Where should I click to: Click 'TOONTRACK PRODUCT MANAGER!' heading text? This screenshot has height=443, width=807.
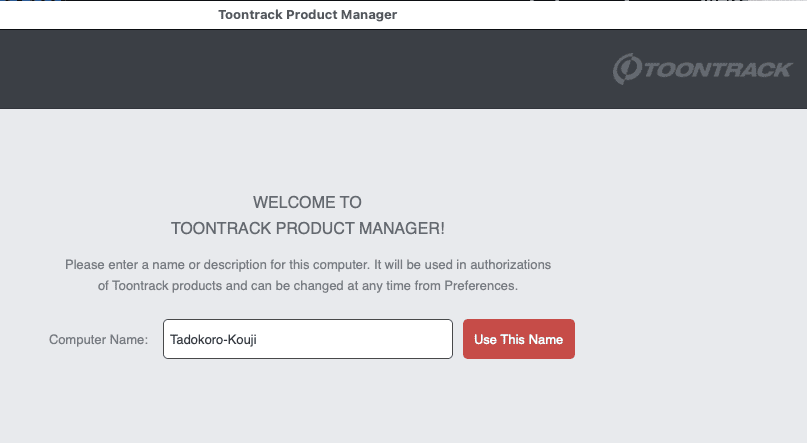(x=308, y=228)
